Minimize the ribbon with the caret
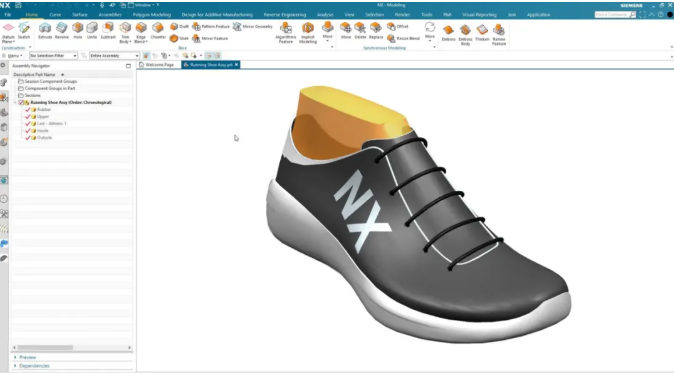The width and height of the screenshot is (674, 374). pos(652,15)
